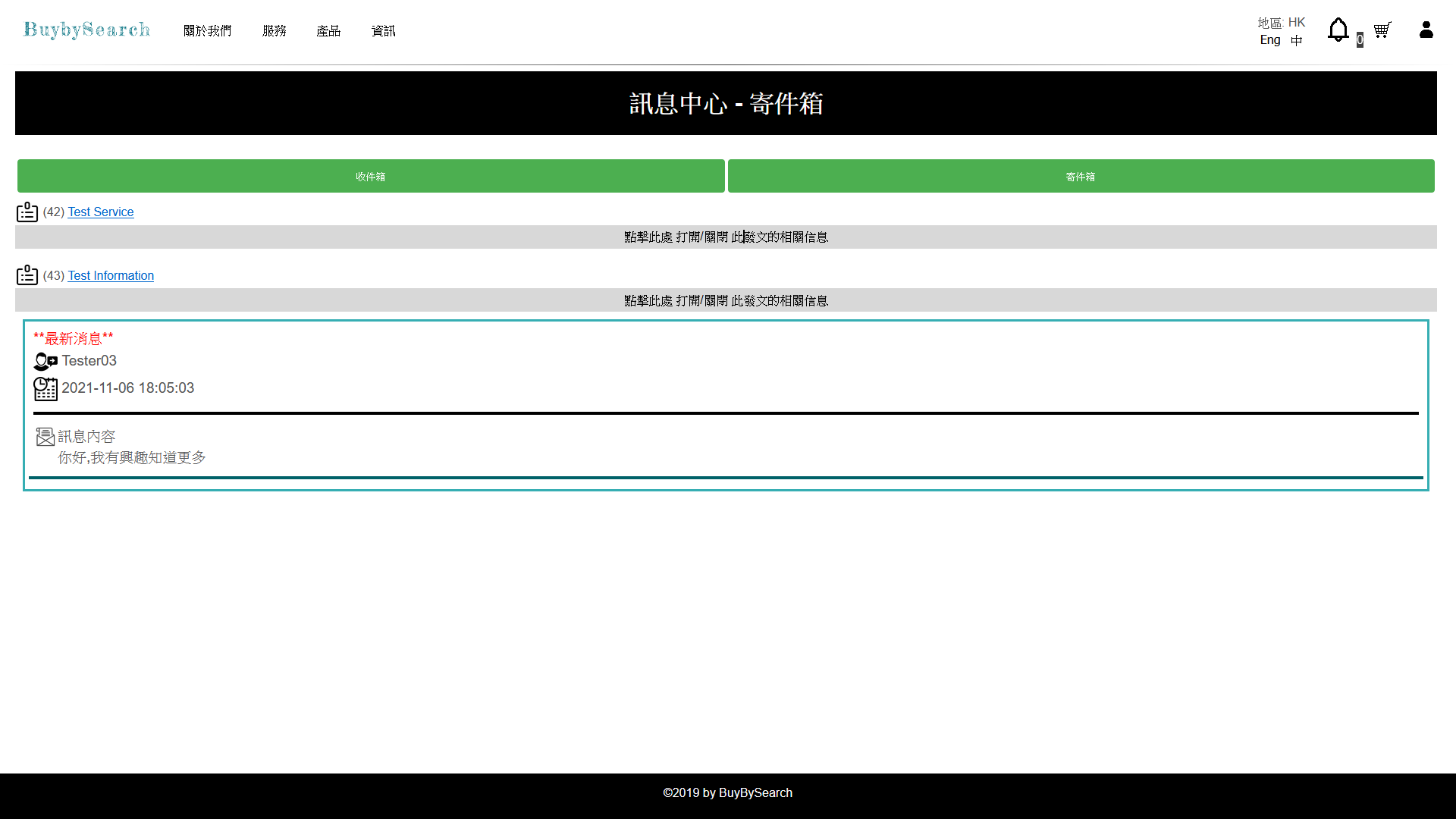
Task: Click the clipboard icon beside Test Service
Action: [x=27, y=212]
